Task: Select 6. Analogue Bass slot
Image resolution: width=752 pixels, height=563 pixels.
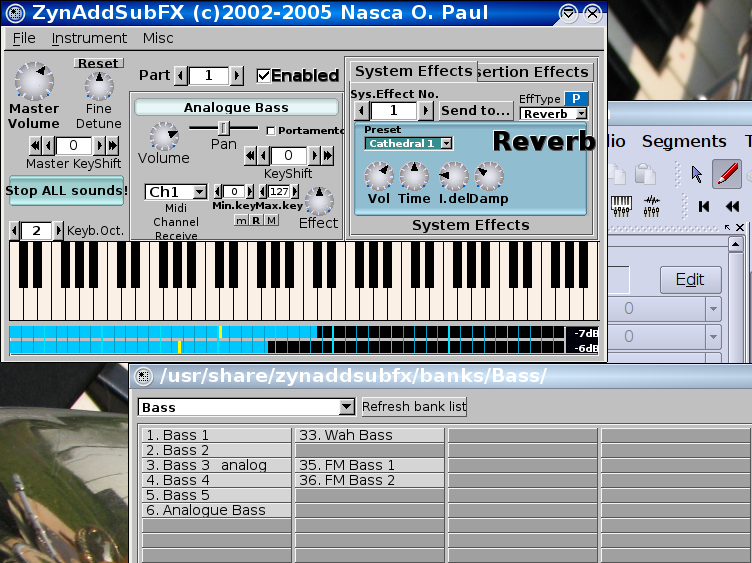Action: click(x=217, y=510)
